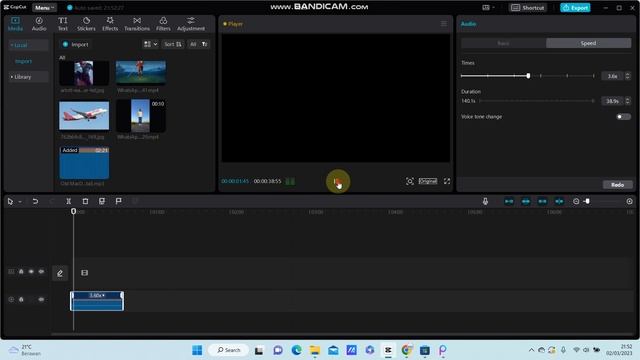Expand the Local section in the media sidebar
The height and width of the screenshot is (360, 640).
pos(28,45)
